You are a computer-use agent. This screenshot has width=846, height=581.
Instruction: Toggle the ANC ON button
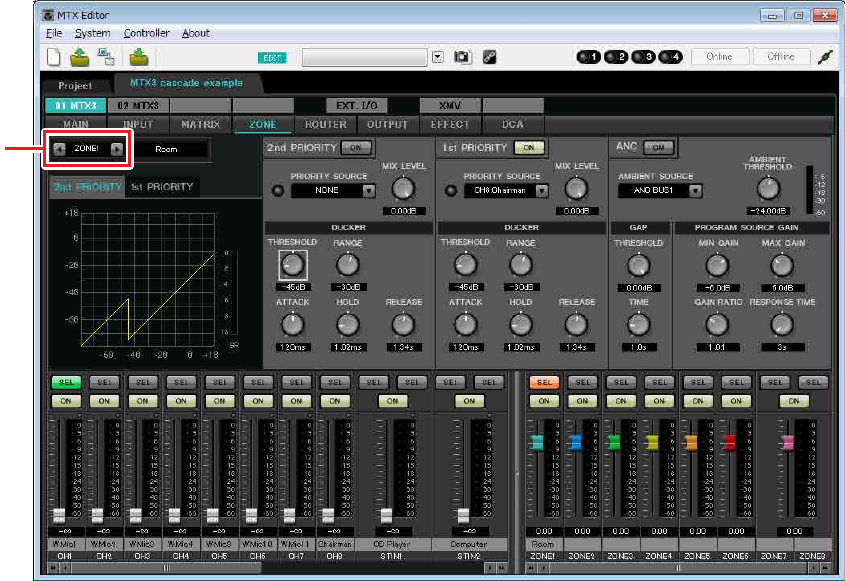click(x=657, y=147)
